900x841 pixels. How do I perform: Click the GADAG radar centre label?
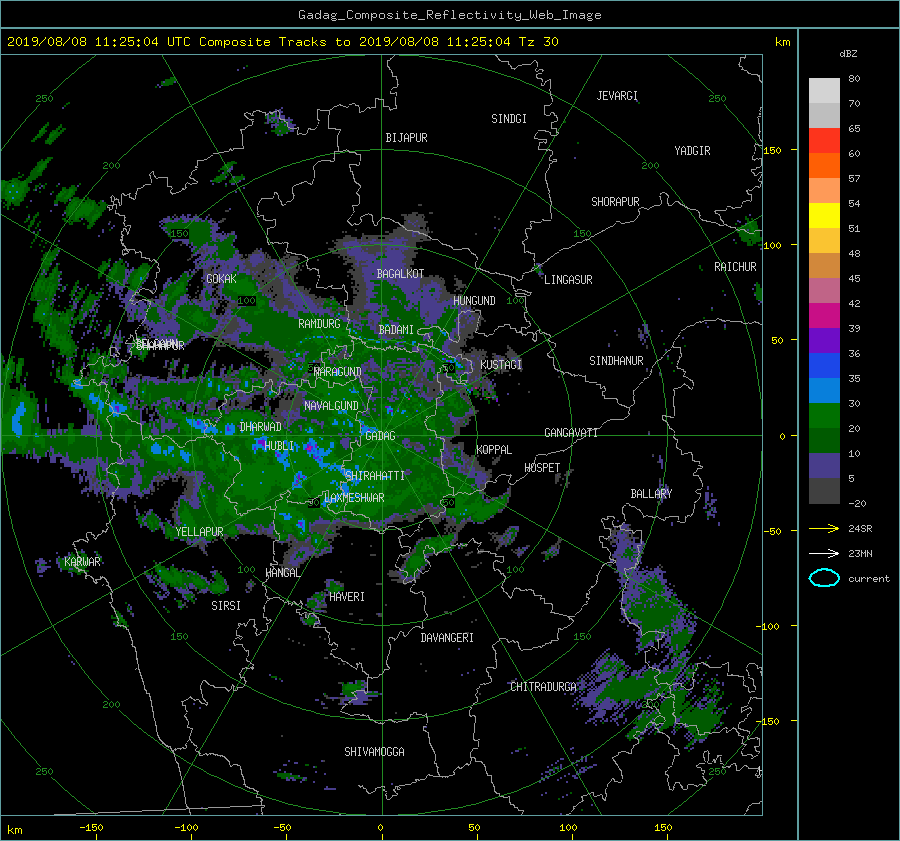pos(380,436)
